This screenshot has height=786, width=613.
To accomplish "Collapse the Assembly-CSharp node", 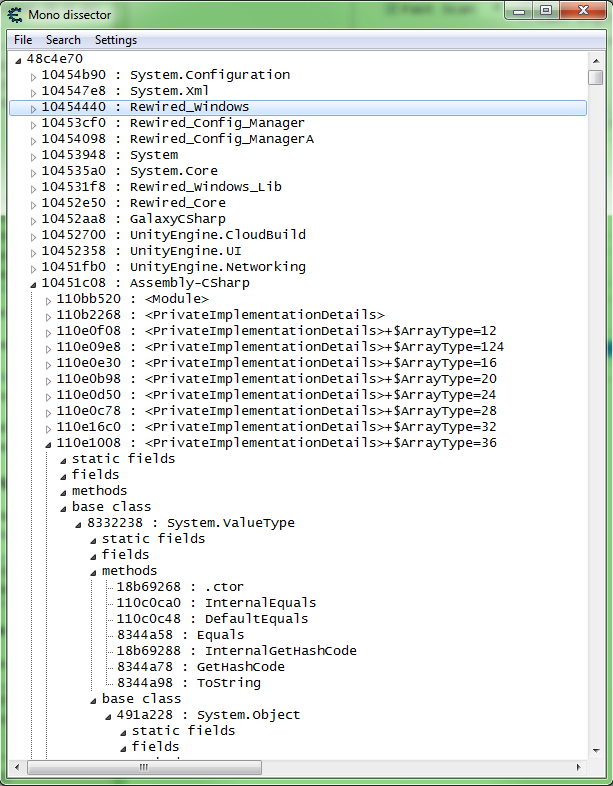I will tap(33, 284).
